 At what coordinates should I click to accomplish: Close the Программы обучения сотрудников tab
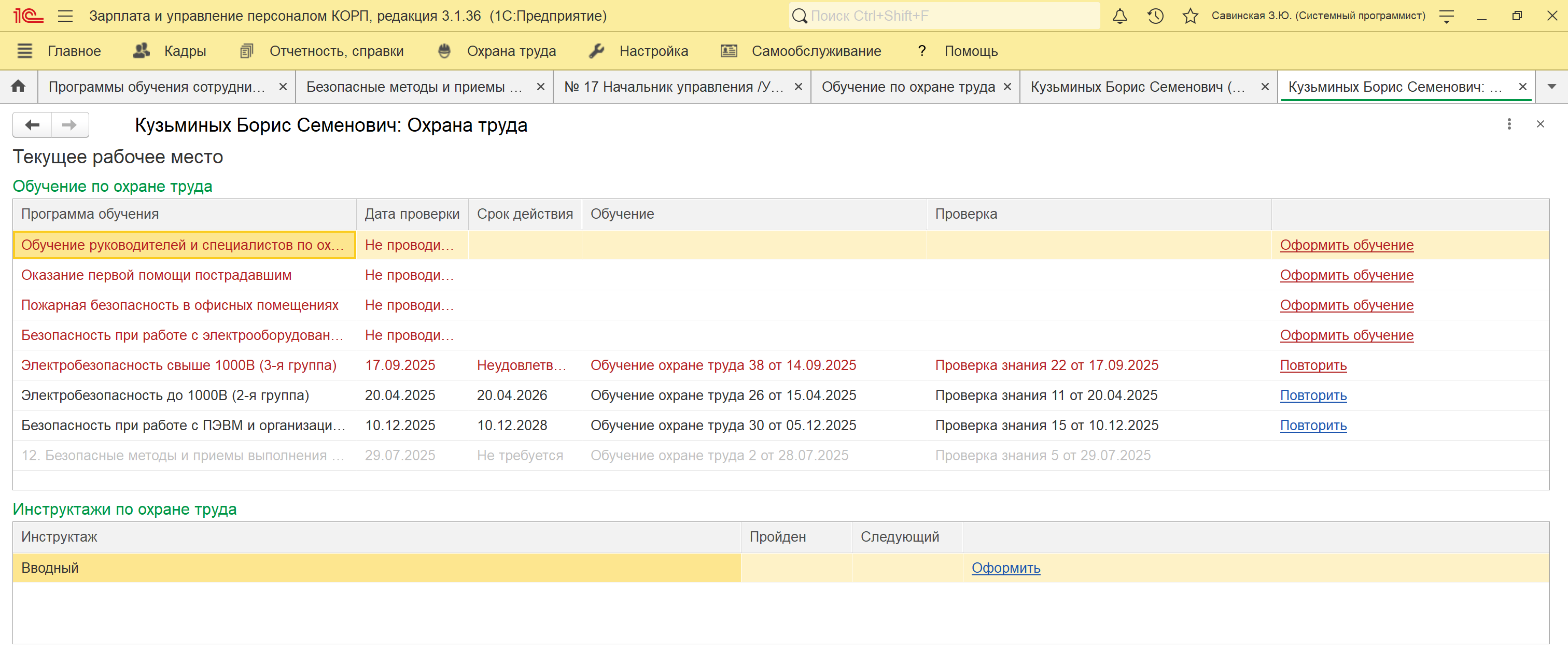283,87
